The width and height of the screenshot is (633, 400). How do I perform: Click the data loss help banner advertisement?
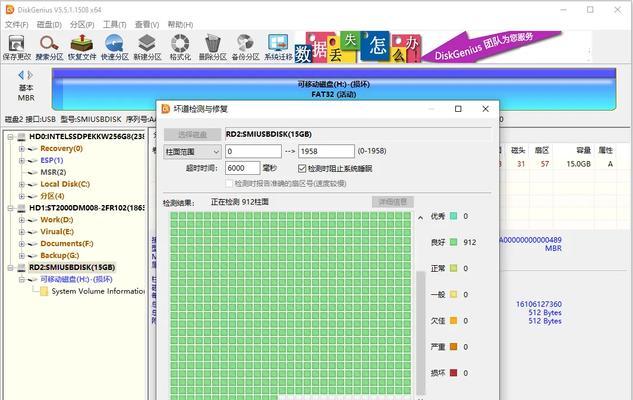click(x=358, y=47)
